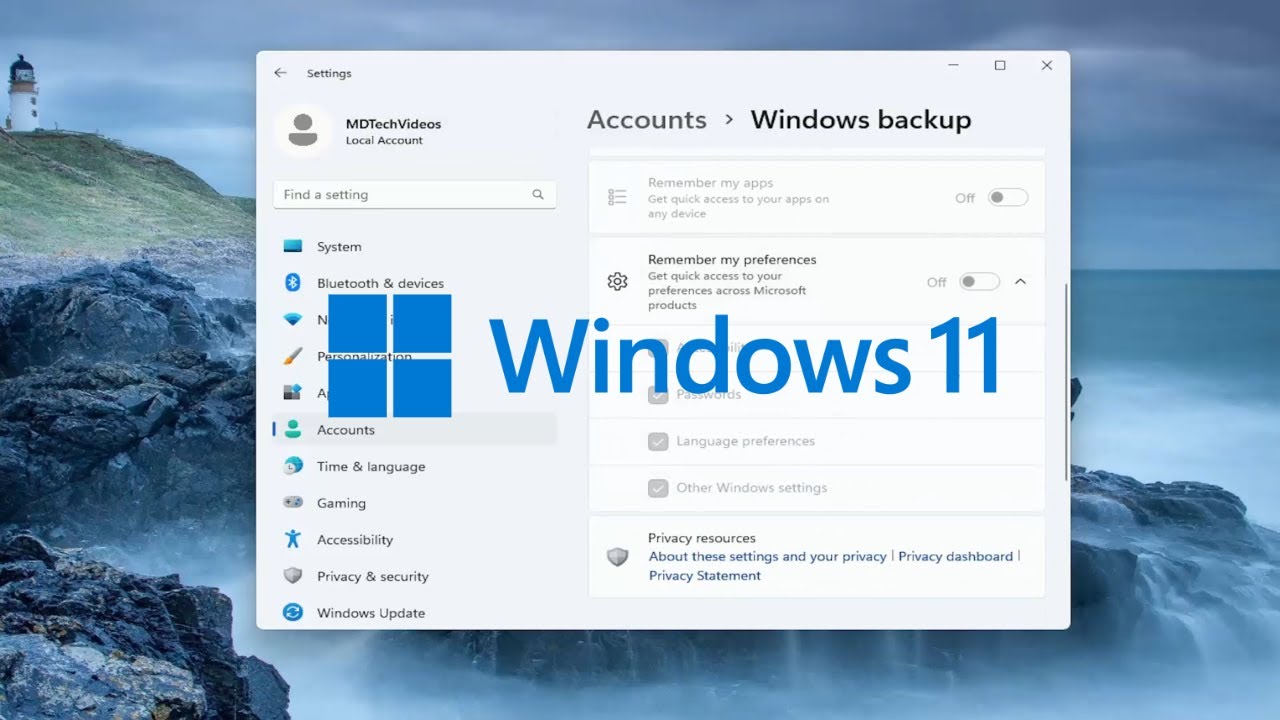Image resolution: width=1280 pixels, height=720 pixels.
Task: Open System settings category
Action: [414, 246]
